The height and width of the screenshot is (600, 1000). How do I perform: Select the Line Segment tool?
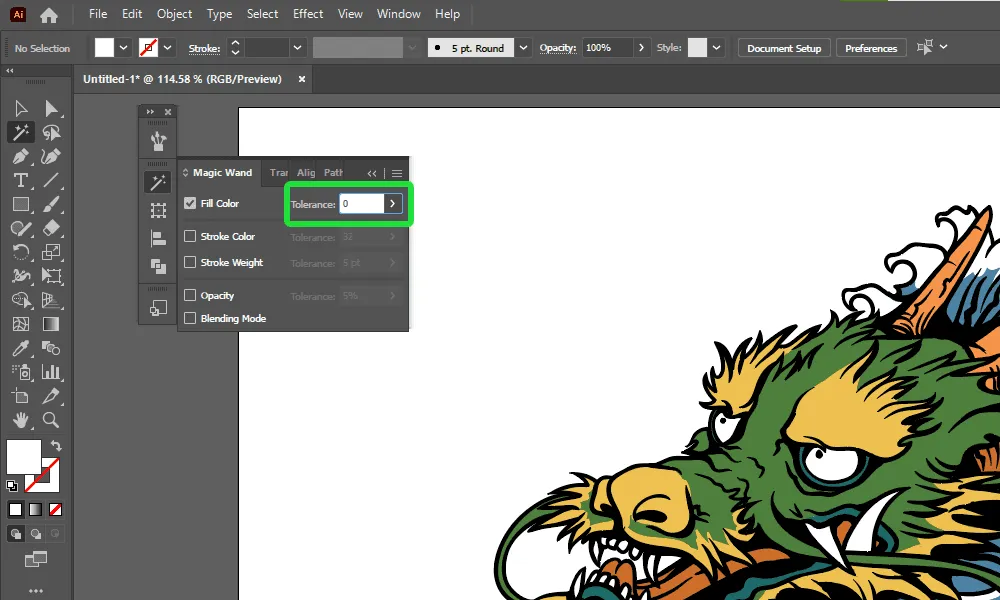tap(51, 180)
